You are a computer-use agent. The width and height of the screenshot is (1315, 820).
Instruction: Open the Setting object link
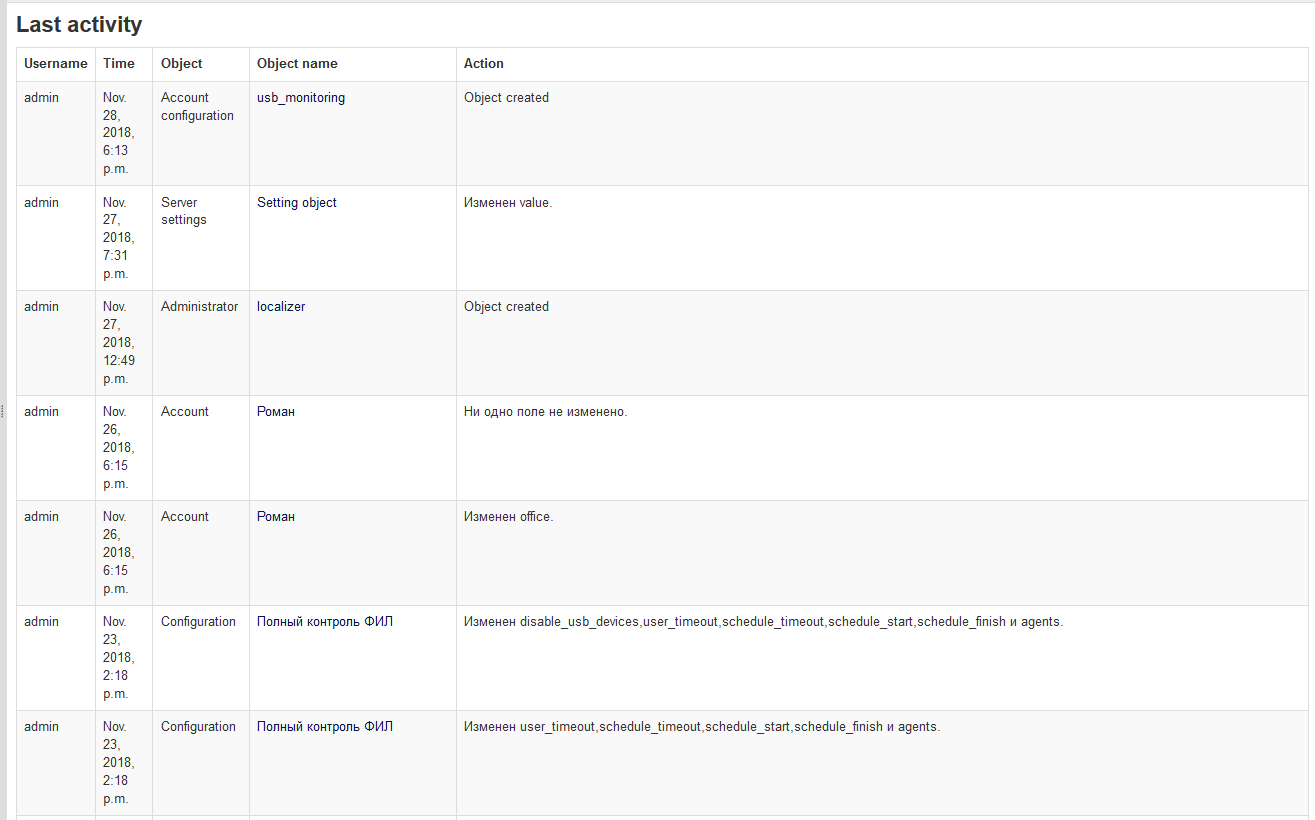[x=296, y=203]
